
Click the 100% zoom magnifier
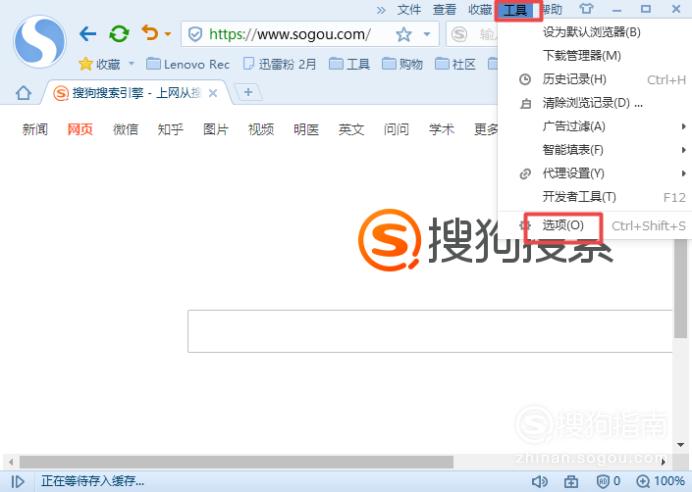pos(660,481)
